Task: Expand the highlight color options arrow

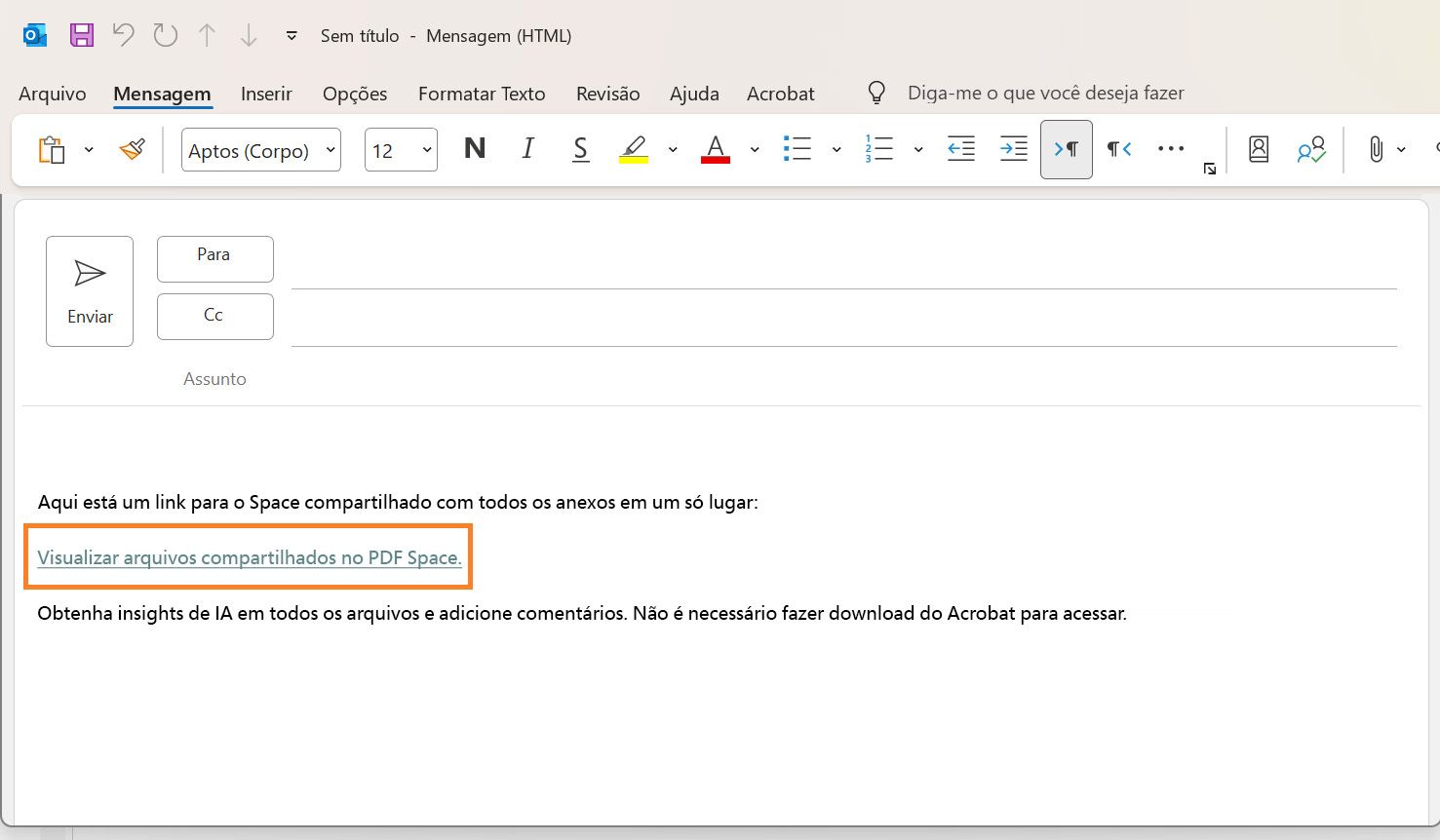Action: click(x=673, y=150)
